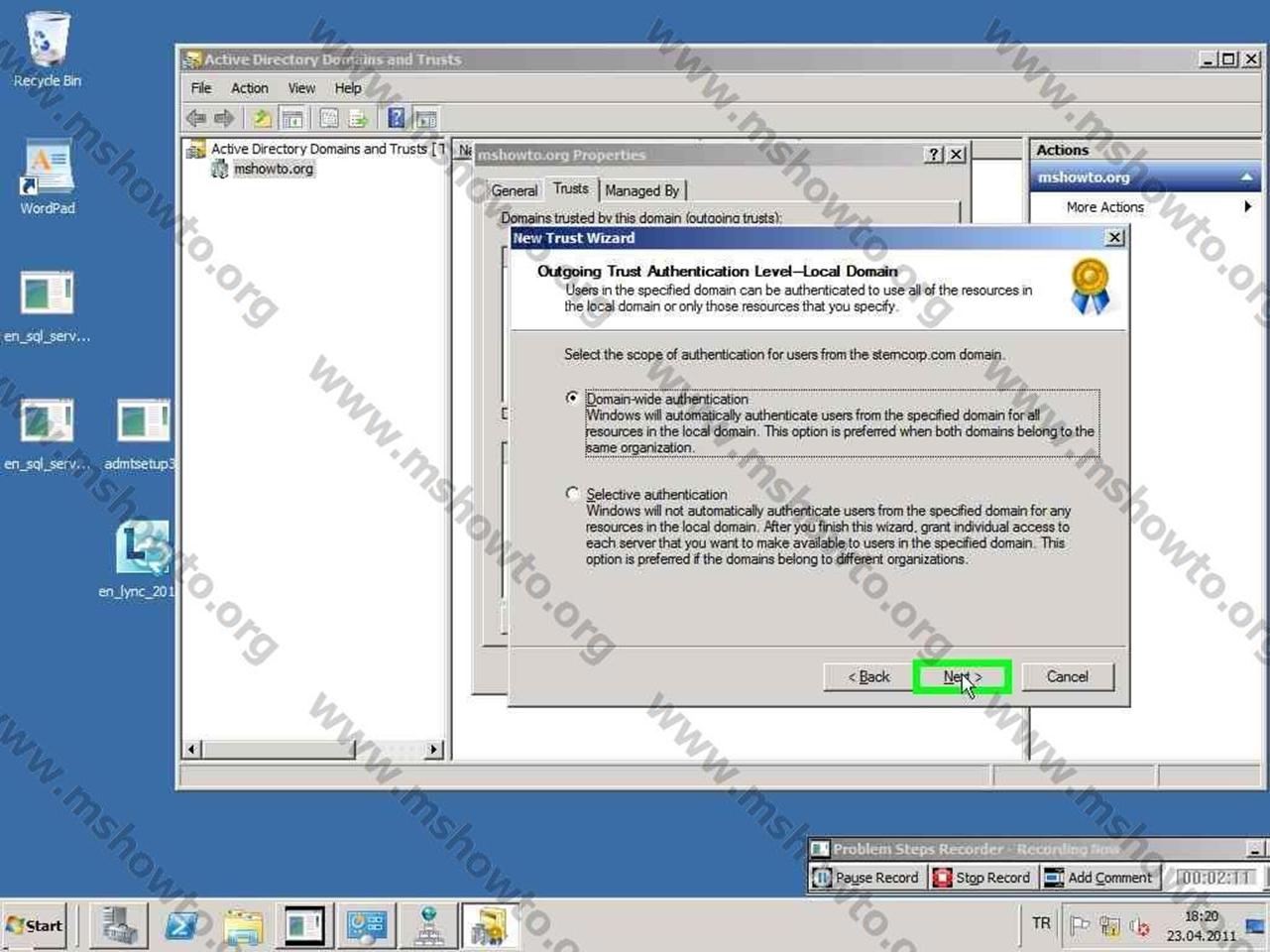1270x952 pixels.
Task: Click the Export List toolbar icon
Action: (x=358, y=119)
